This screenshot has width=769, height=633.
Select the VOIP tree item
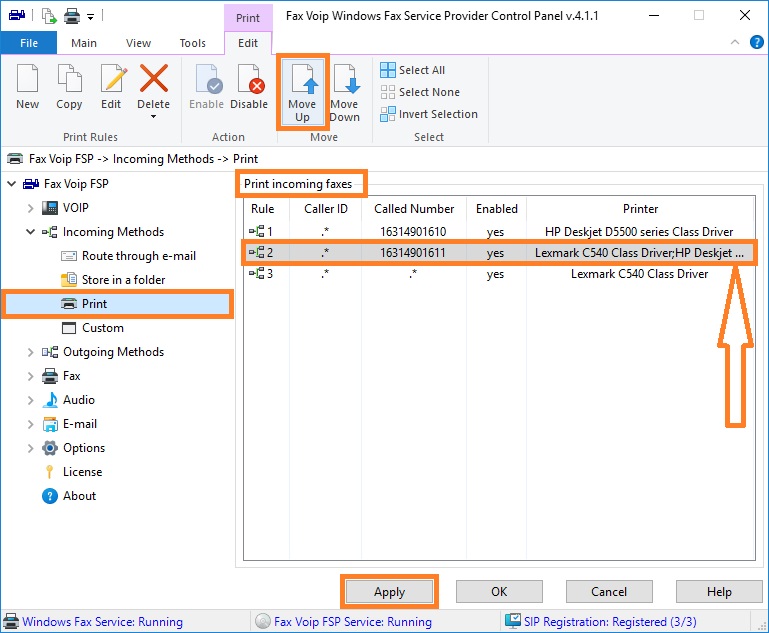65,208
